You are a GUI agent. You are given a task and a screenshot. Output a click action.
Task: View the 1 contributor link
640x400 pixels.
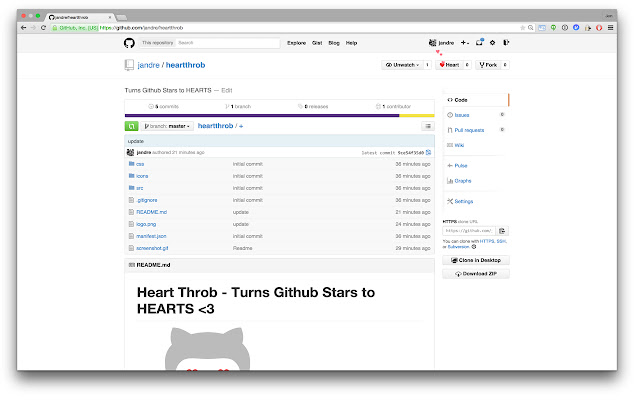[x=393, y=107]
